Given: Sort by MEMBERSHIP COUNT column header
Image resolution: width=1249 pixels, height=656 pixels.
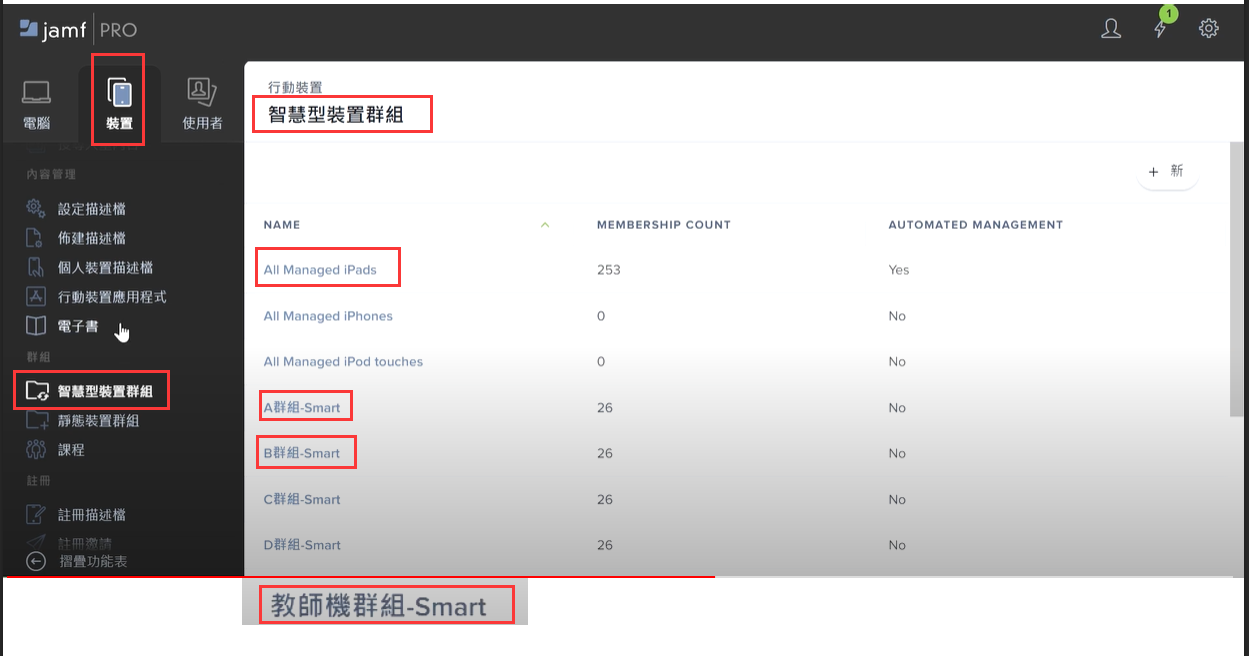Looking at the screenshot, I should coord(664,225).
